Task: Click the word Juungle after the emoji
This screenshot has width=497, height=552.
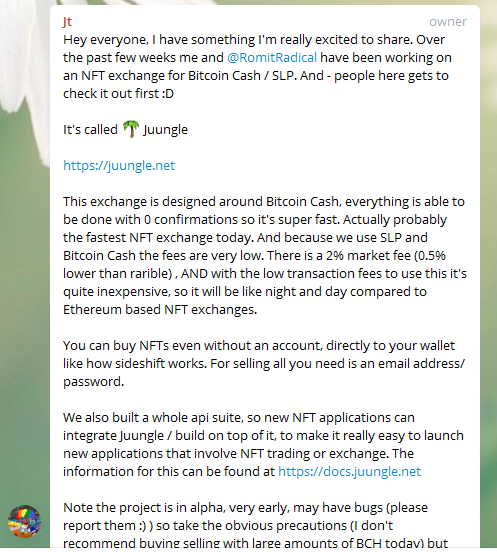Action: coord(165,130)
